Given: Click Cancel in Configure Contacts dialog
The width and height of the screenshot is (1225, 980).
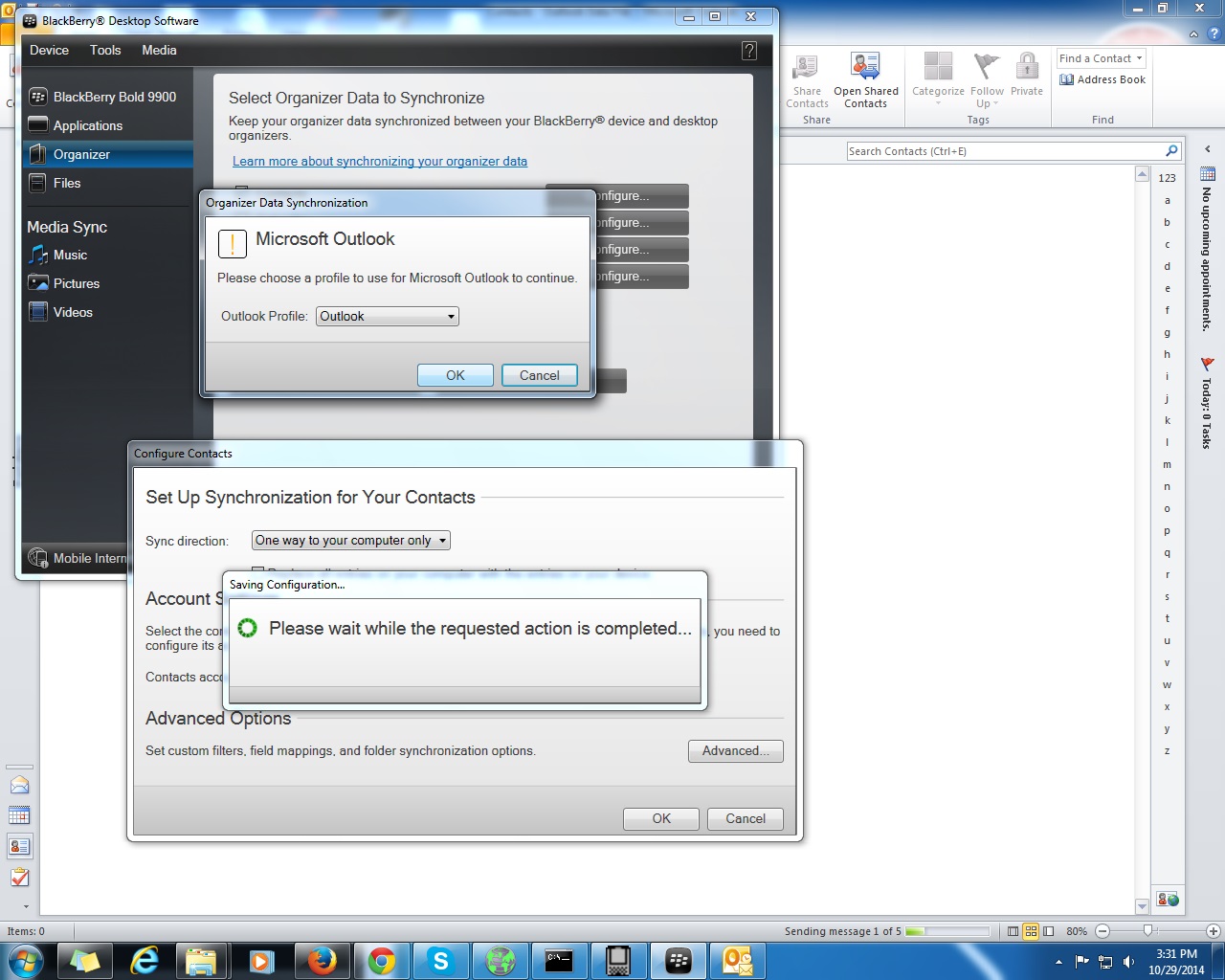Looking at the screenshot, I should 746,819.
